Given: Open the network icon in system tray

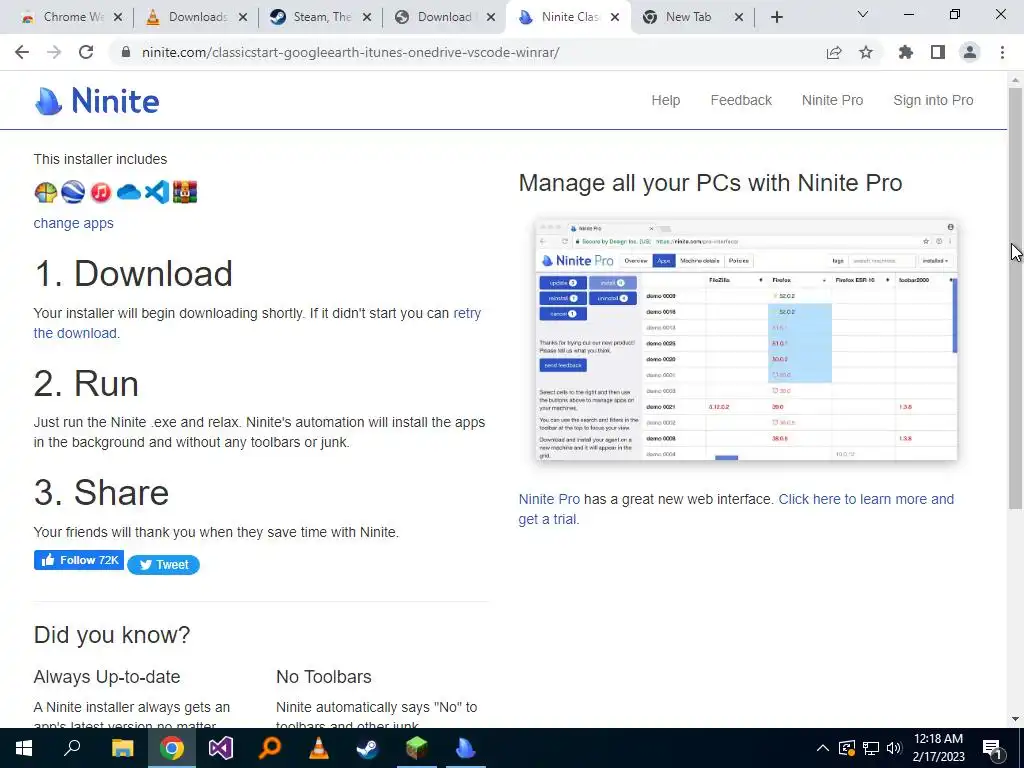Looking at the screenshot, I should pos(871,748).
